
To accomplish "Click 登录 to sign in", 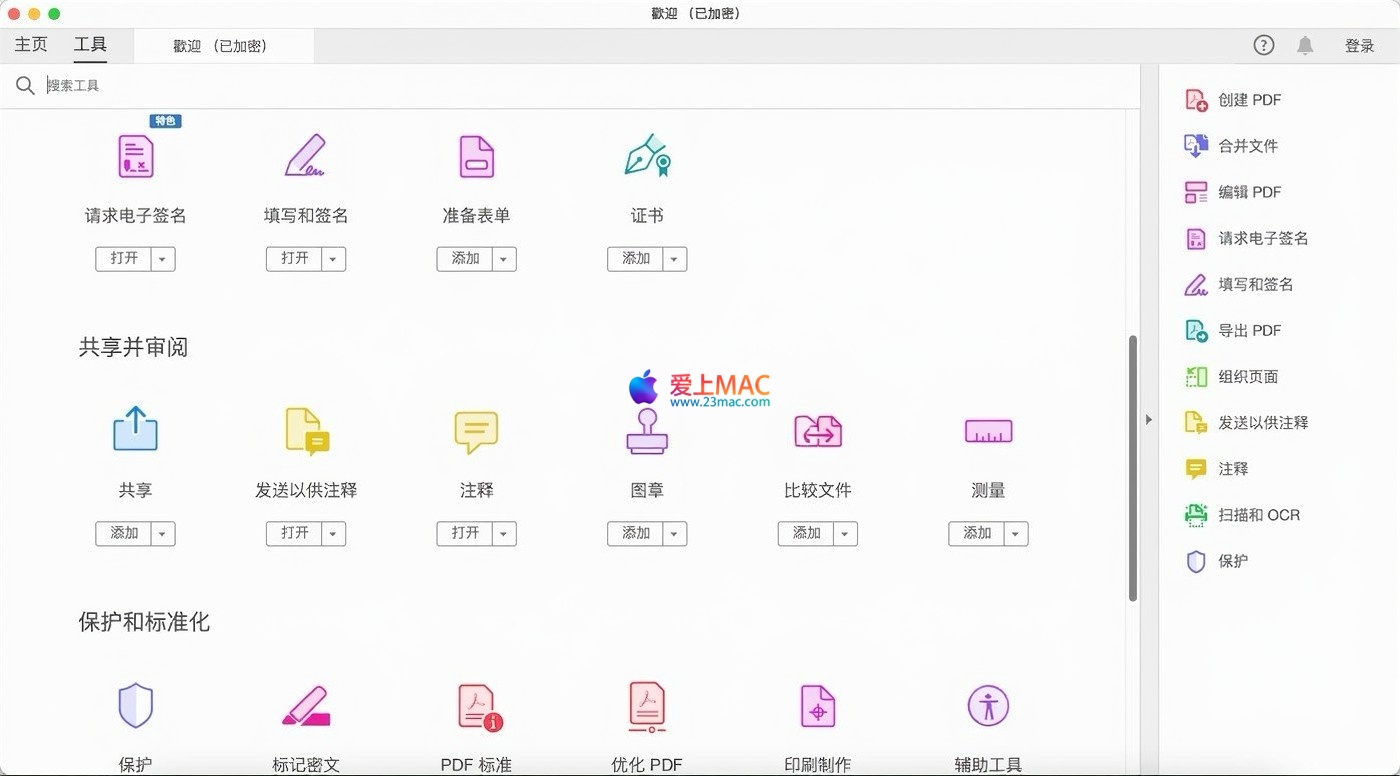I will [1359, 46].
